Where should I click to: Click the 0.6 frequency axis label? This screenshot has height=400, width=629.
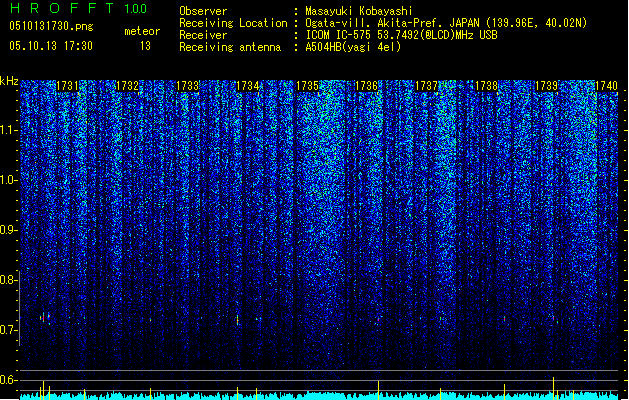click(8, 380)
